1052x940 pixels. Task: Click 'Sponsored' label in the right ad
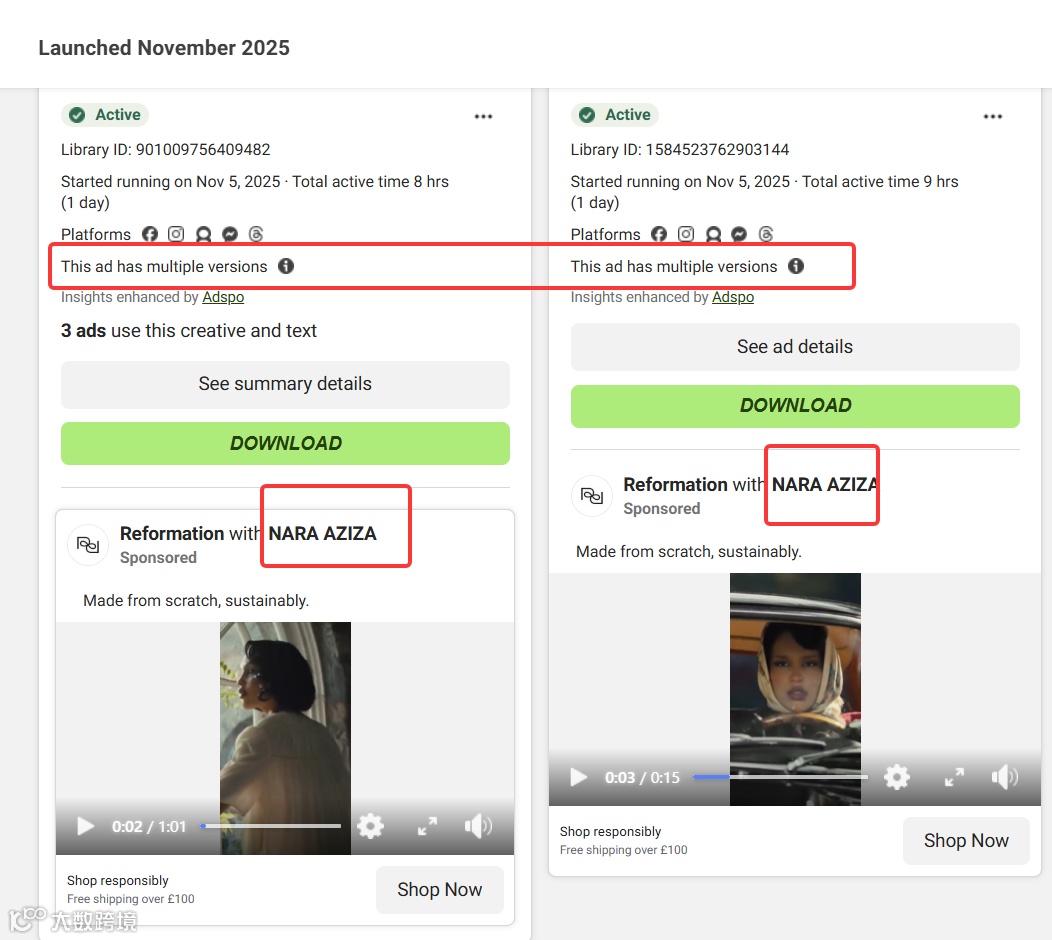[662, 509]
